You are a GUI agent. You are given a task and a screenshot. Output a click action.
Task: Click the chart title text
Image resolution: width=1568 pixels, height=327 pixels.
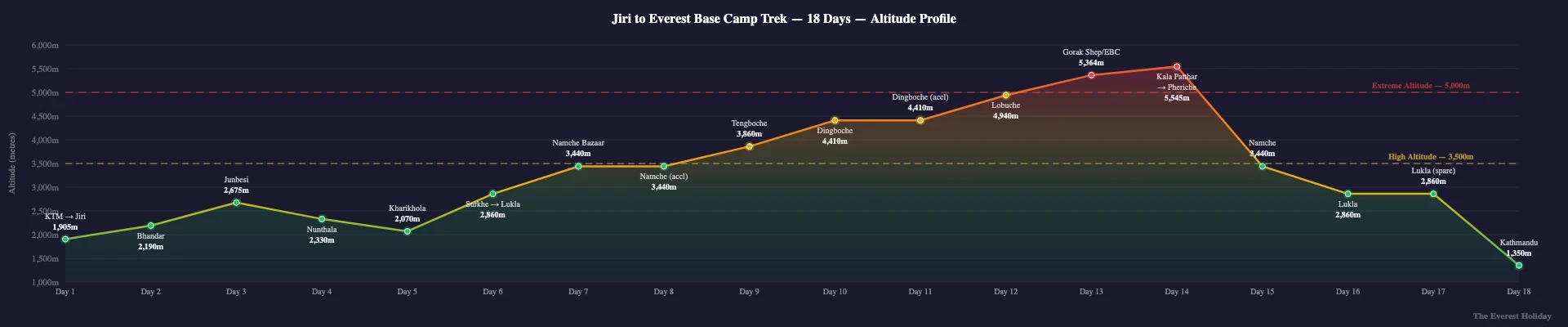click(x=784, y=19)
